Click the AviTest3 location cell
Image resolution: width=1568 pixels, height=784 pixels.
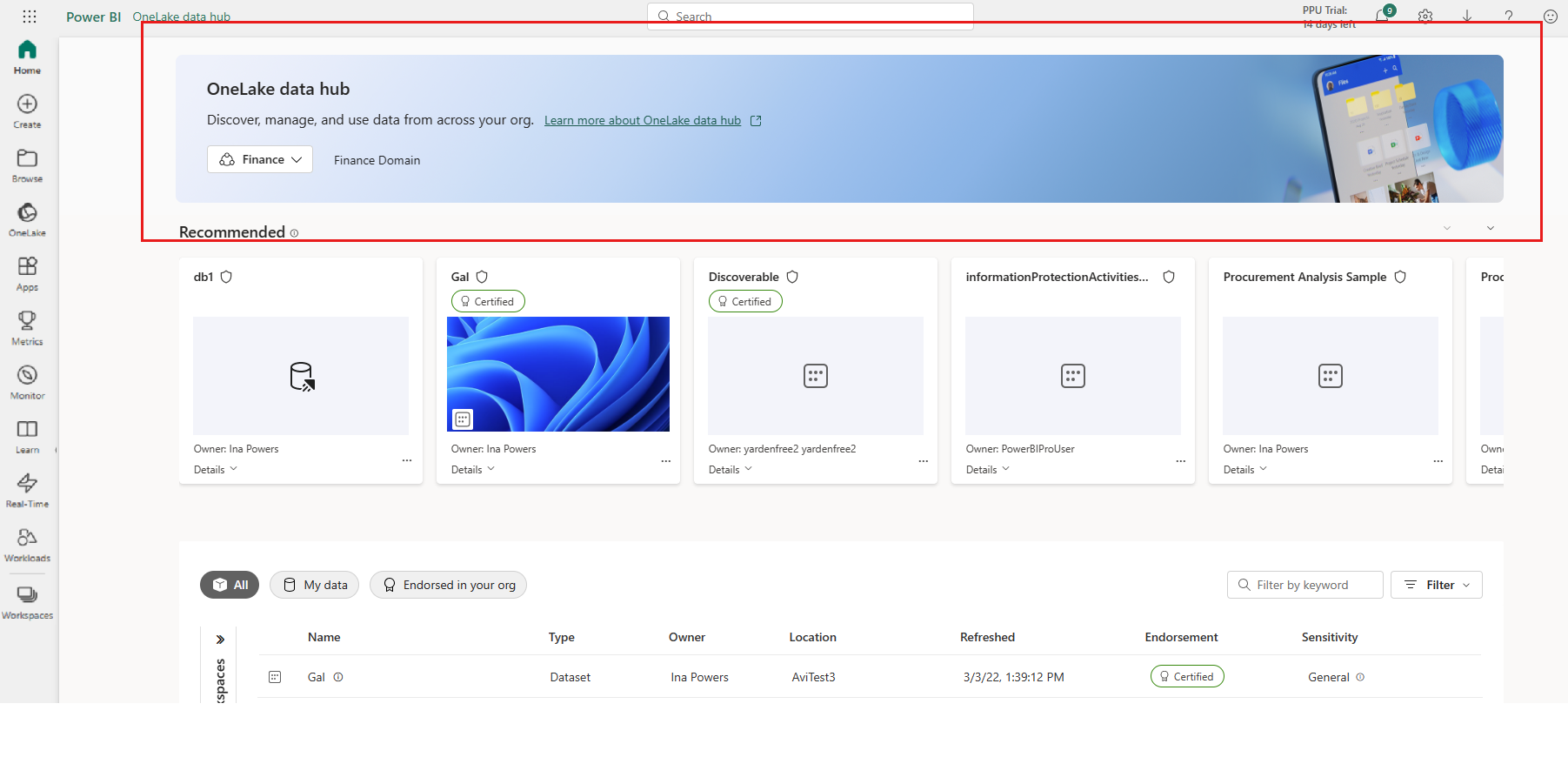click(x=813, y=677)
